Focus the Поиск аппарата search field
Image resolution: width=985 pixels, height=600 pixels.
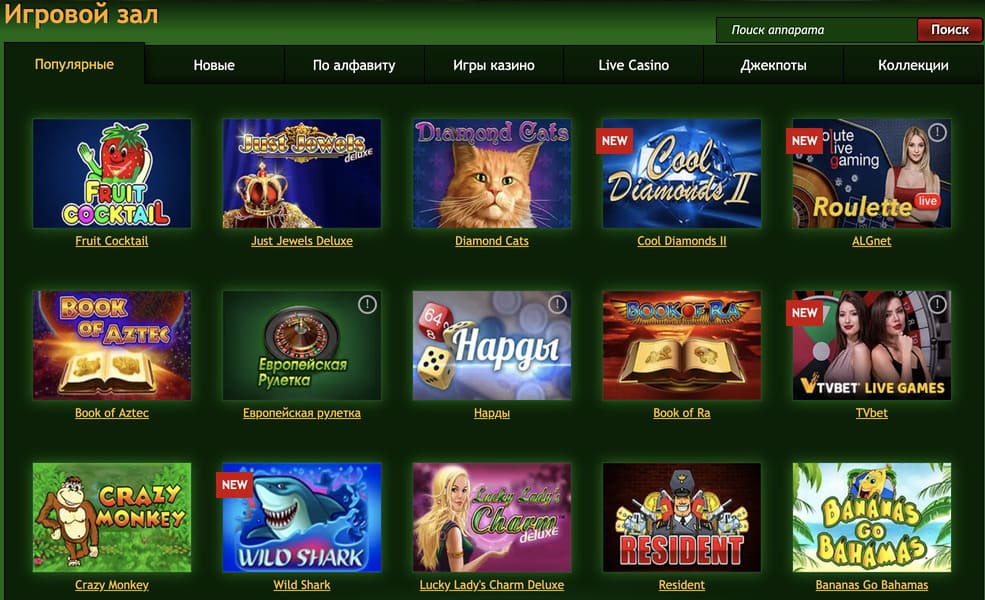[817, 30]
